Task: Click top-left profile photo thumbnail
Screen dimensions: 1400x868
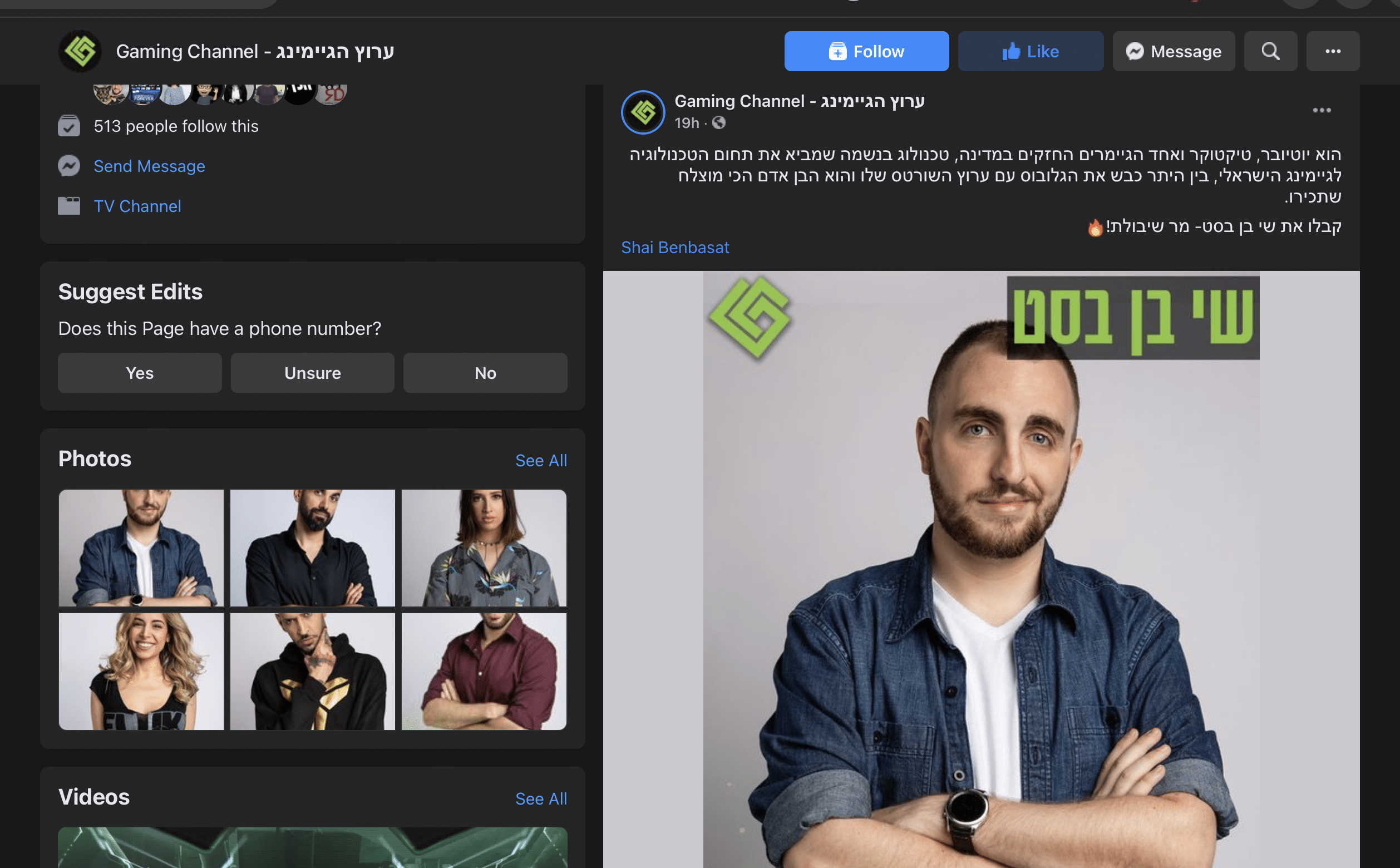Action: click(x=140, y=547)
